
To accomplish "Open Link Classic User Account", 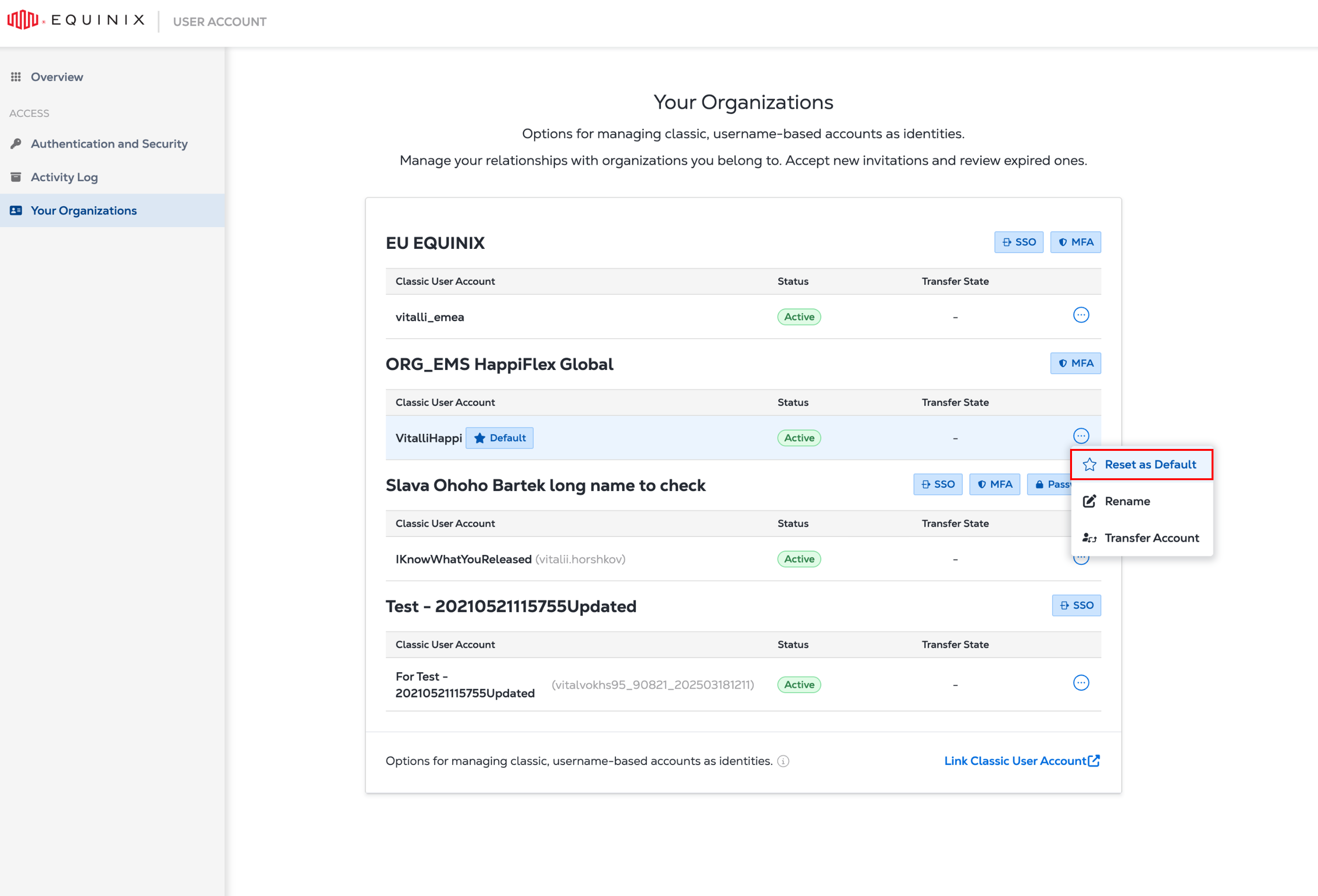I will (1022, 761).
